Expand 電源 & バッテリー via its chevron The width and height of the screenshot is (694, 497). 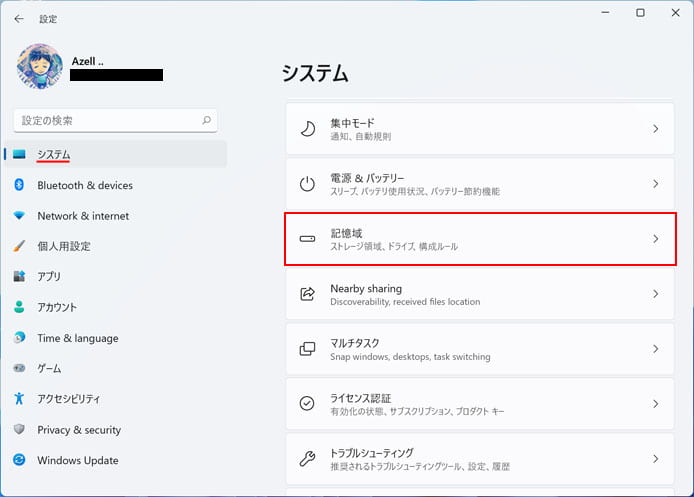coord(655,184)
